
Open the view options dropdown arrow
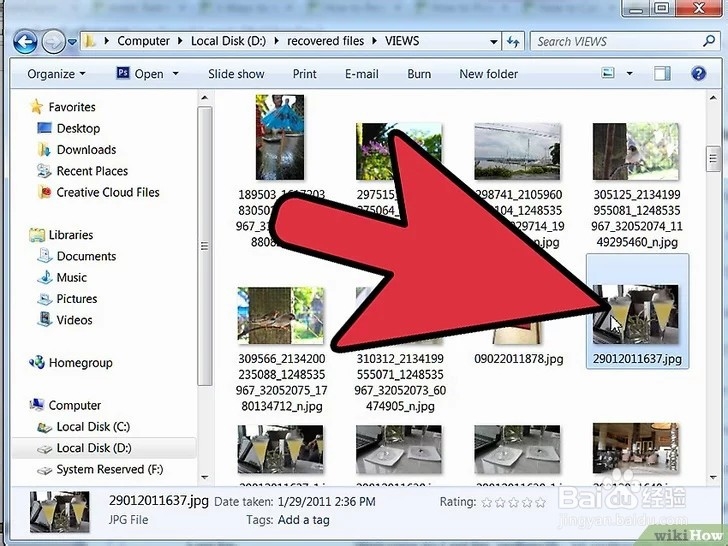(630, 73)
